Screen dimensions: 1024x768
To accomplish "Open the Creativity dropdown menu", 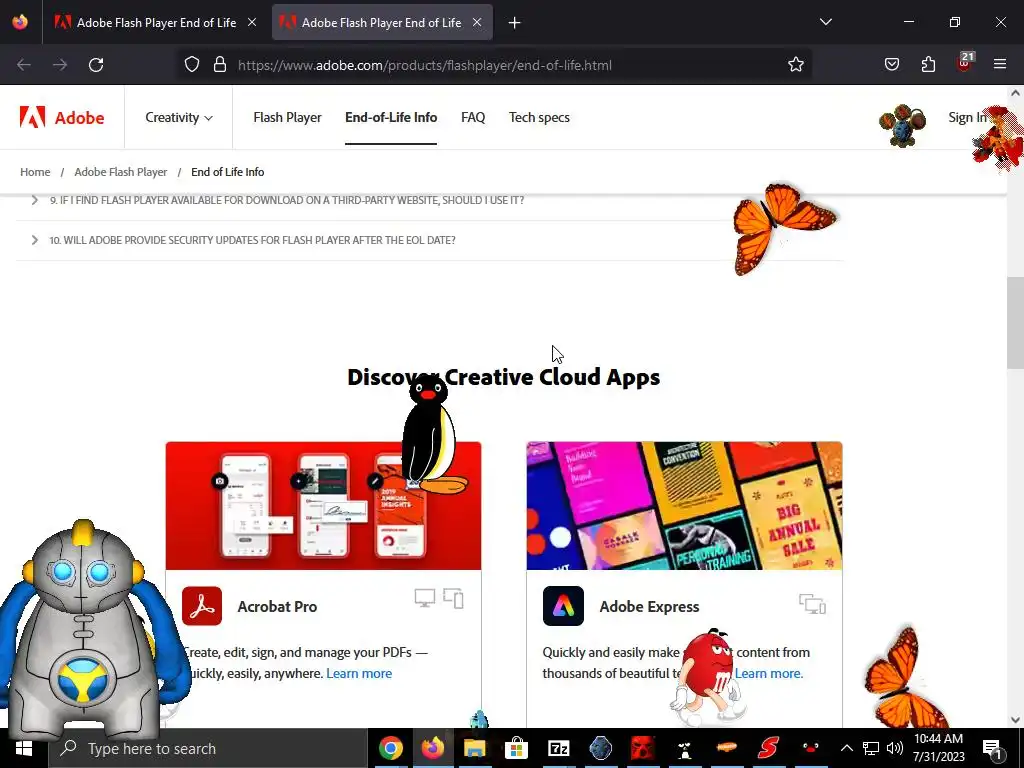I will pos(179,118).
